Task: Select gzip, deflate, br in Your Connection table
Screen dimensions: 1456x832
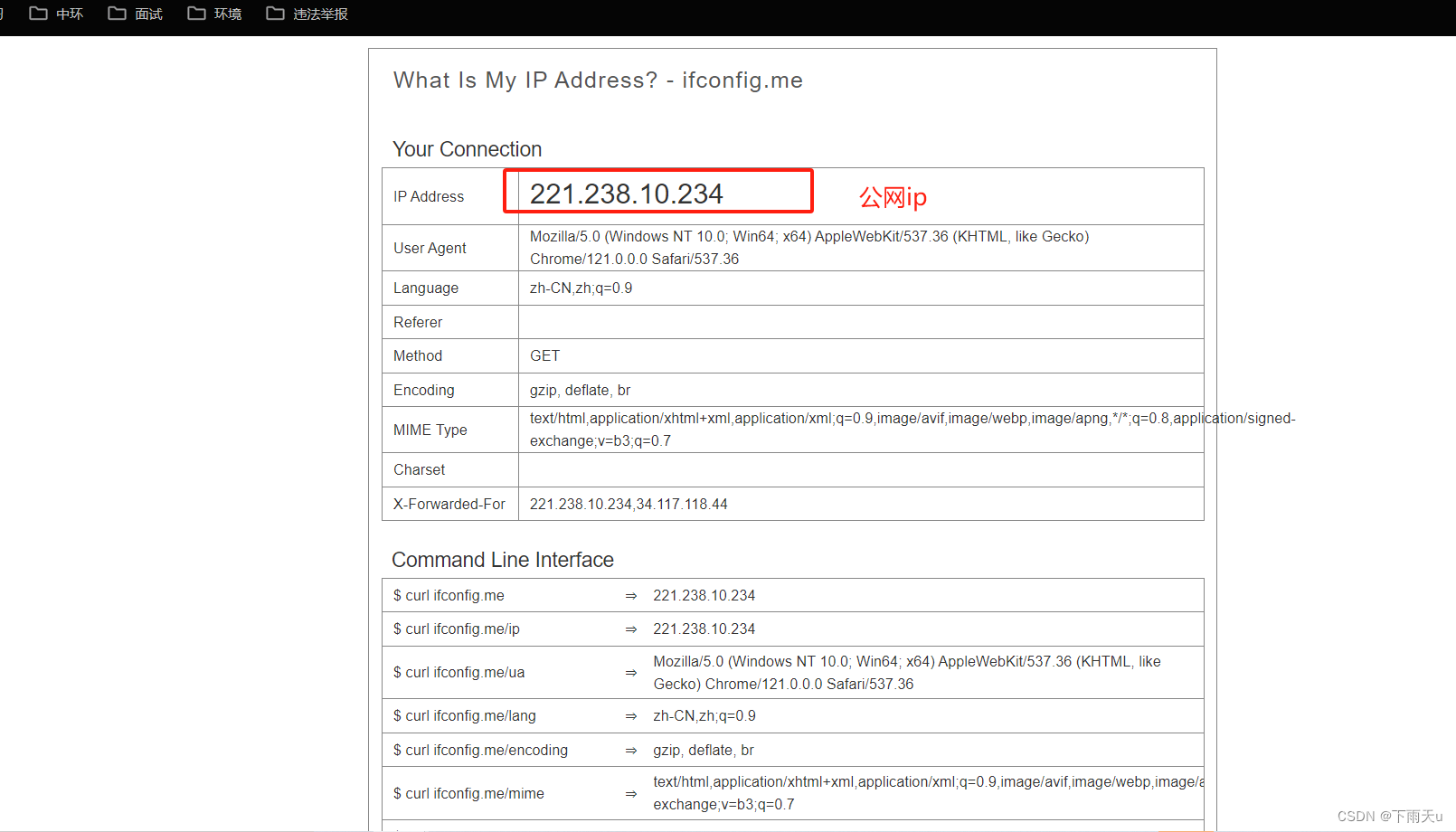Action: tap(580, 390)
